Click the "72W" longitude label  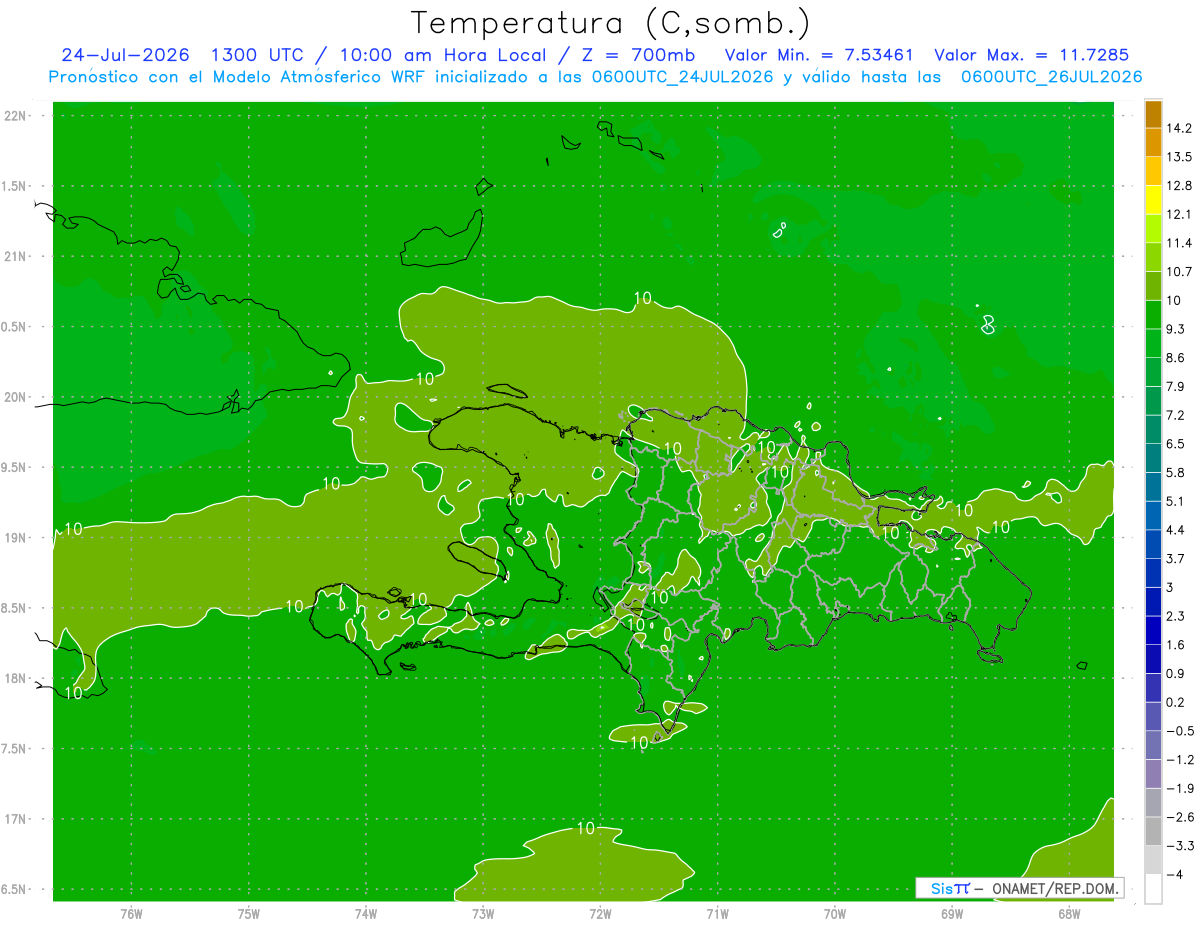coord(600,914)
